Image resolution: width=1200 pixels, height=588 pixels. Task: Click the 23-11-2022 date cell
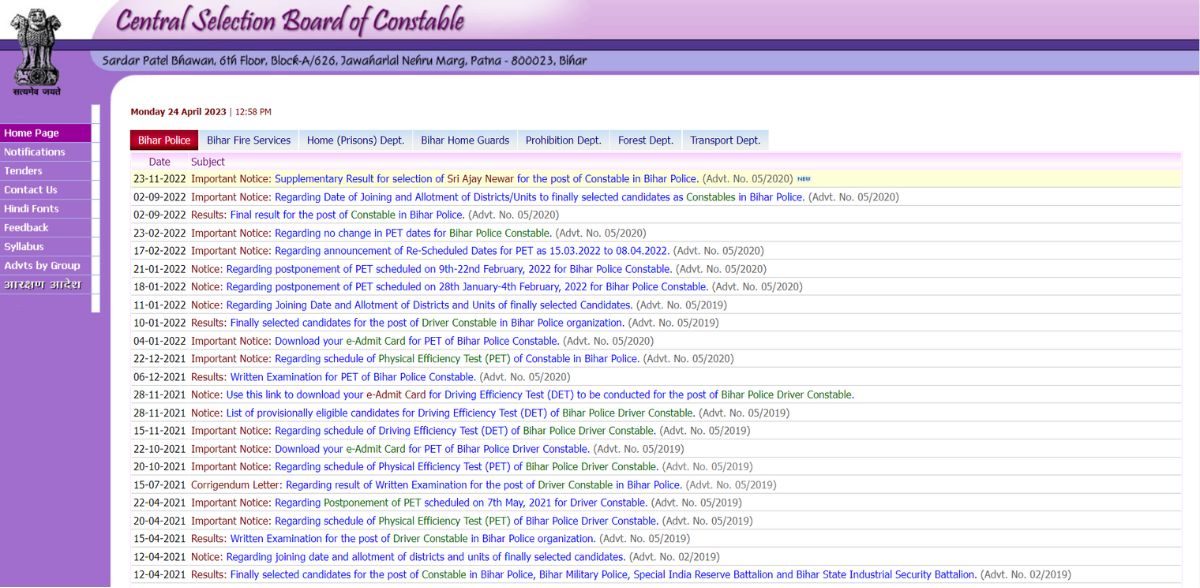click(x=160, y=179)
